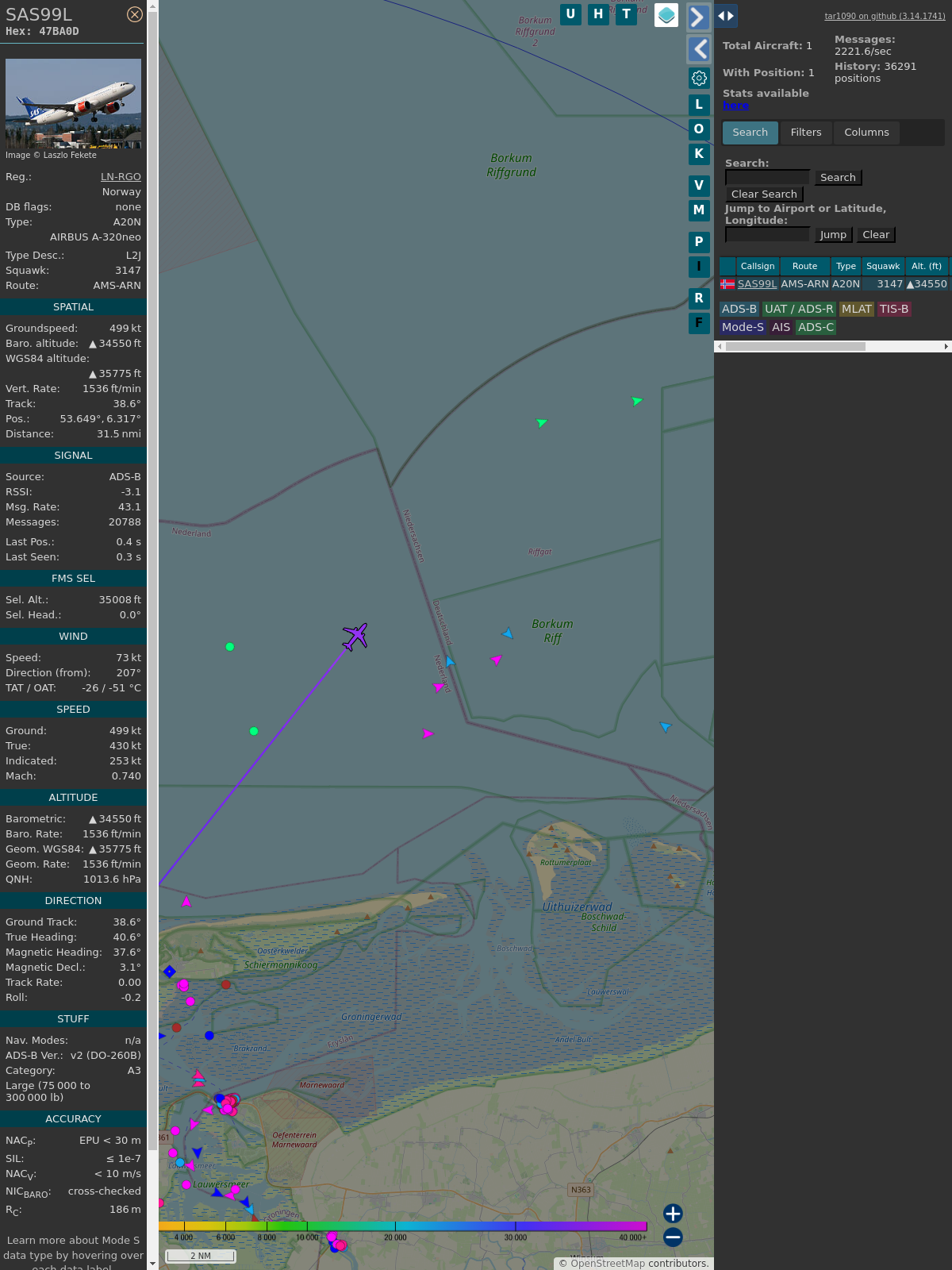The image size is (952, 1270).
Task: Click the Norway flag in SAS99L row
Action: (727, 284)
